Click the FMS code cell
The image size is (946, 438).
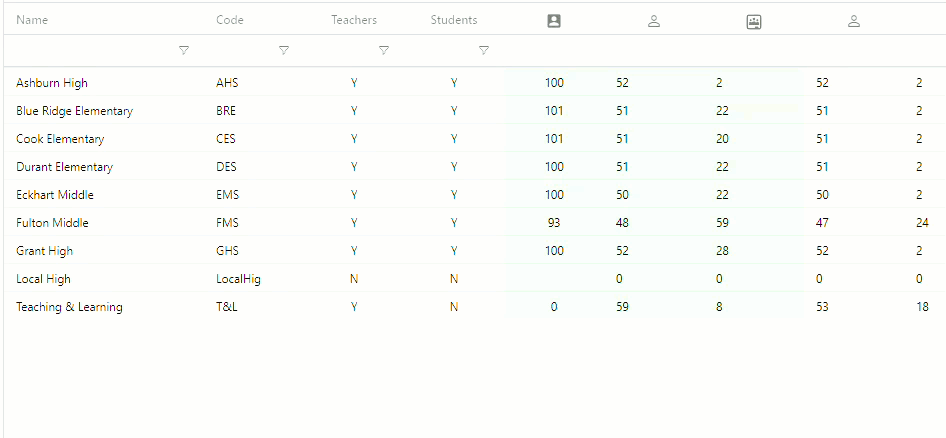coord(227,223)
